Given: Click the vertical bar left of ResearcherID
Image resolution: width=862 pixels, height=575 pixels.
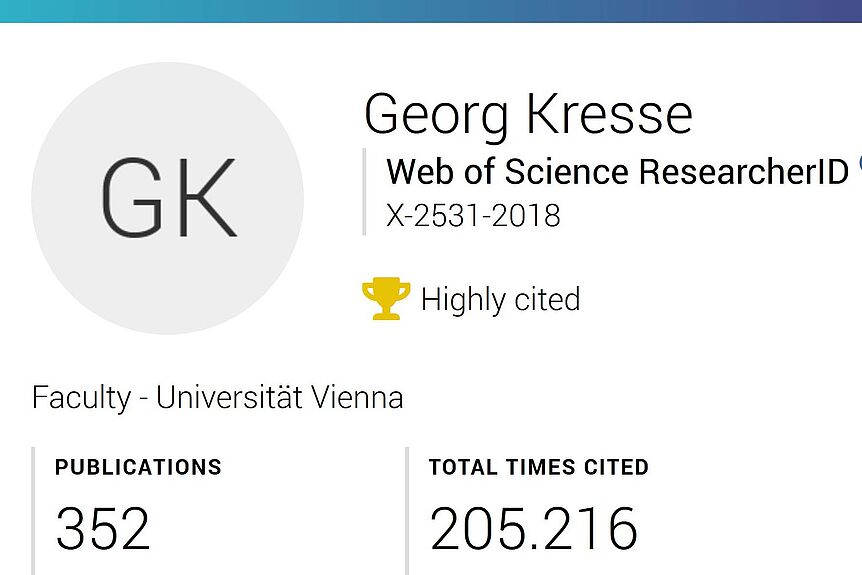Looking at the screenshot, I should 364,192.
